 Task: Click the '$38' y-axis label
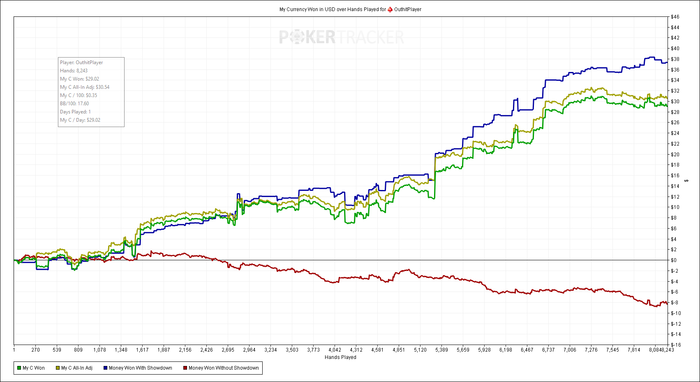tap(675, 59)
